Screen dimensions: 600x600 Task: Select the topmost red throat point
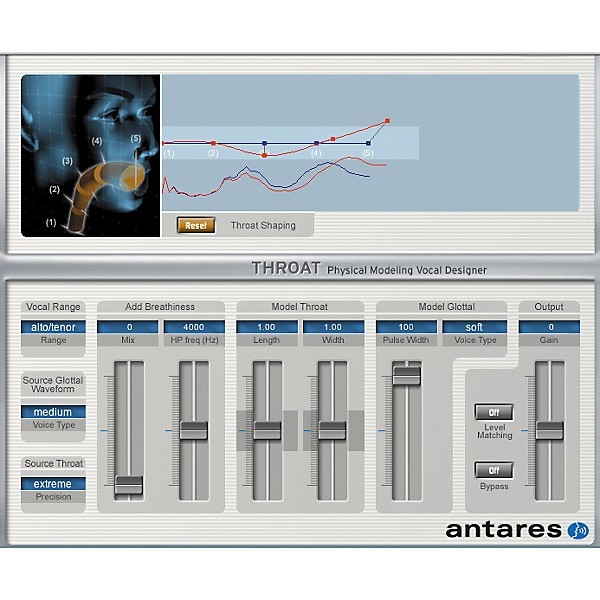click(387, 121)
